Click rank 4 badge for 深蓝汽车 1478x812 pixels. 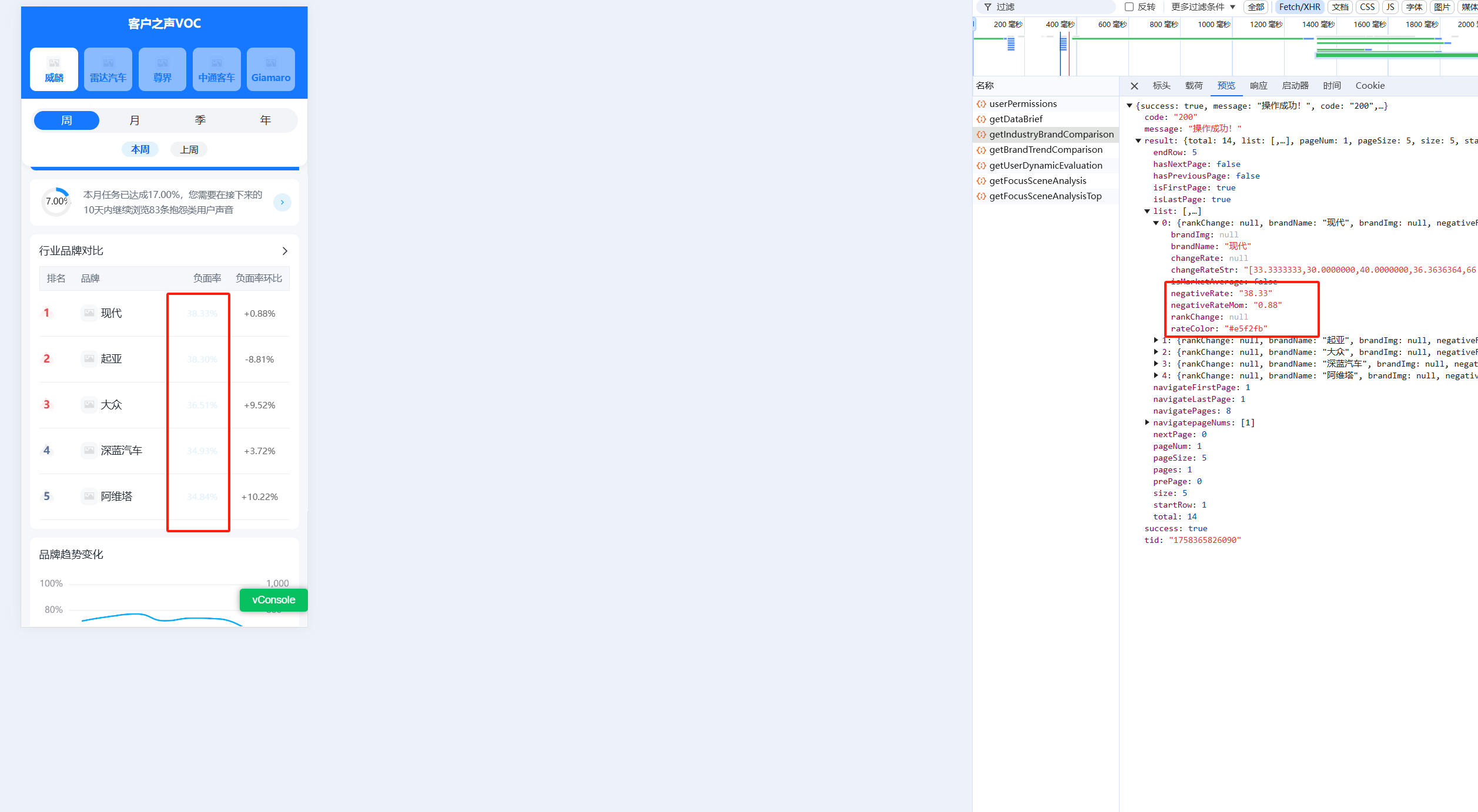[47, 451]
